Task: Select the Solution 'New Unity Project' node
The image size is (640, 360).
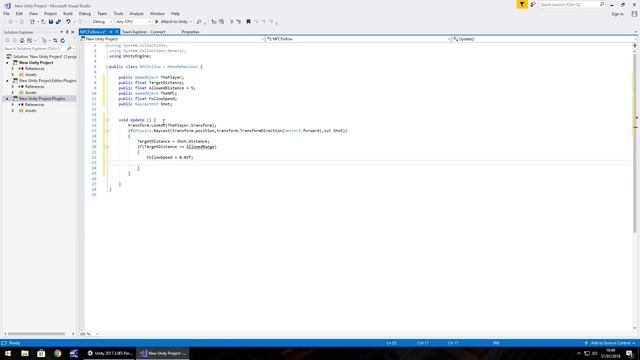Action: (44, 57)
